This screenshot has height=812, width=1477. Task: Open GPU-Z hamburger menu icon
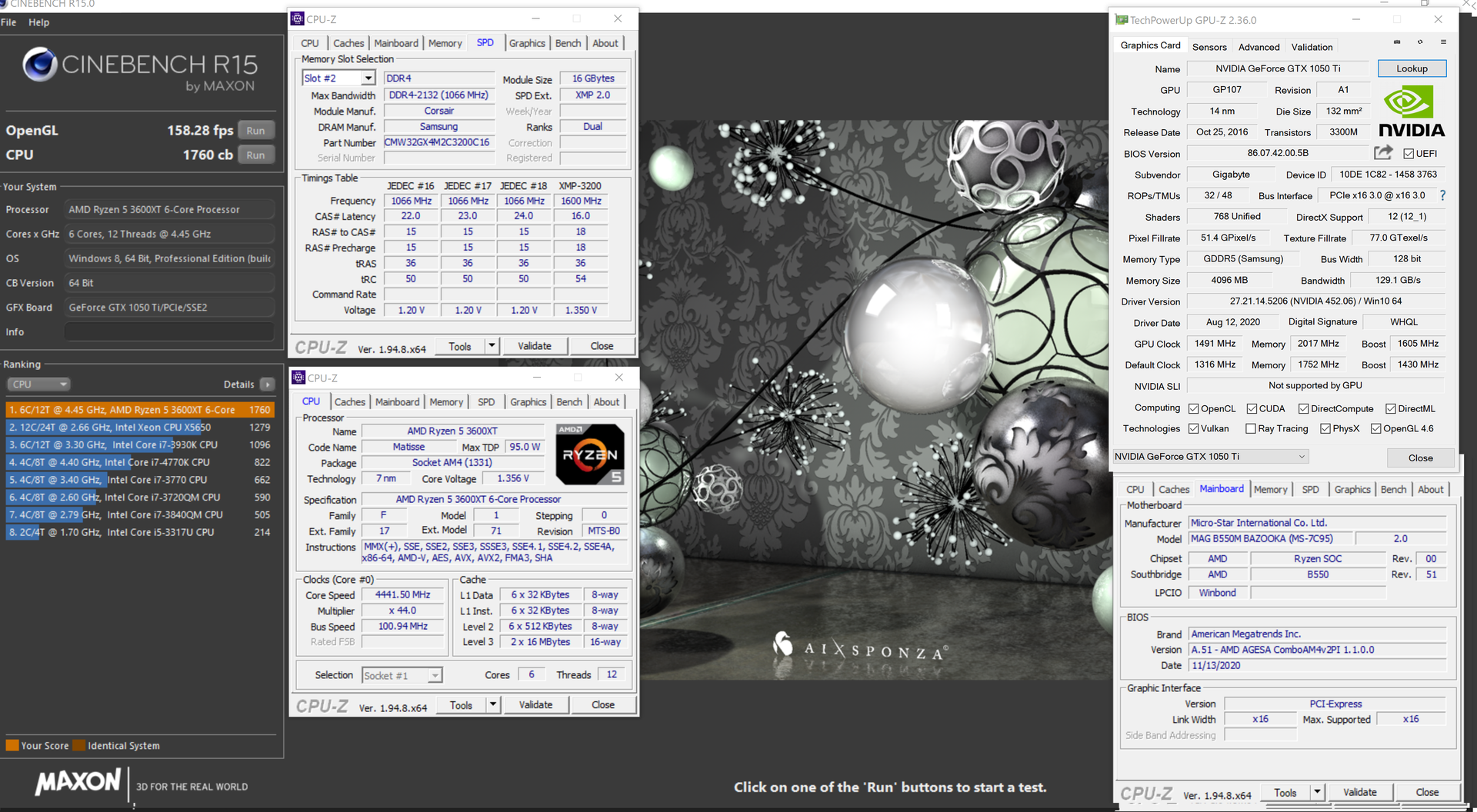tap(1443, 42)
